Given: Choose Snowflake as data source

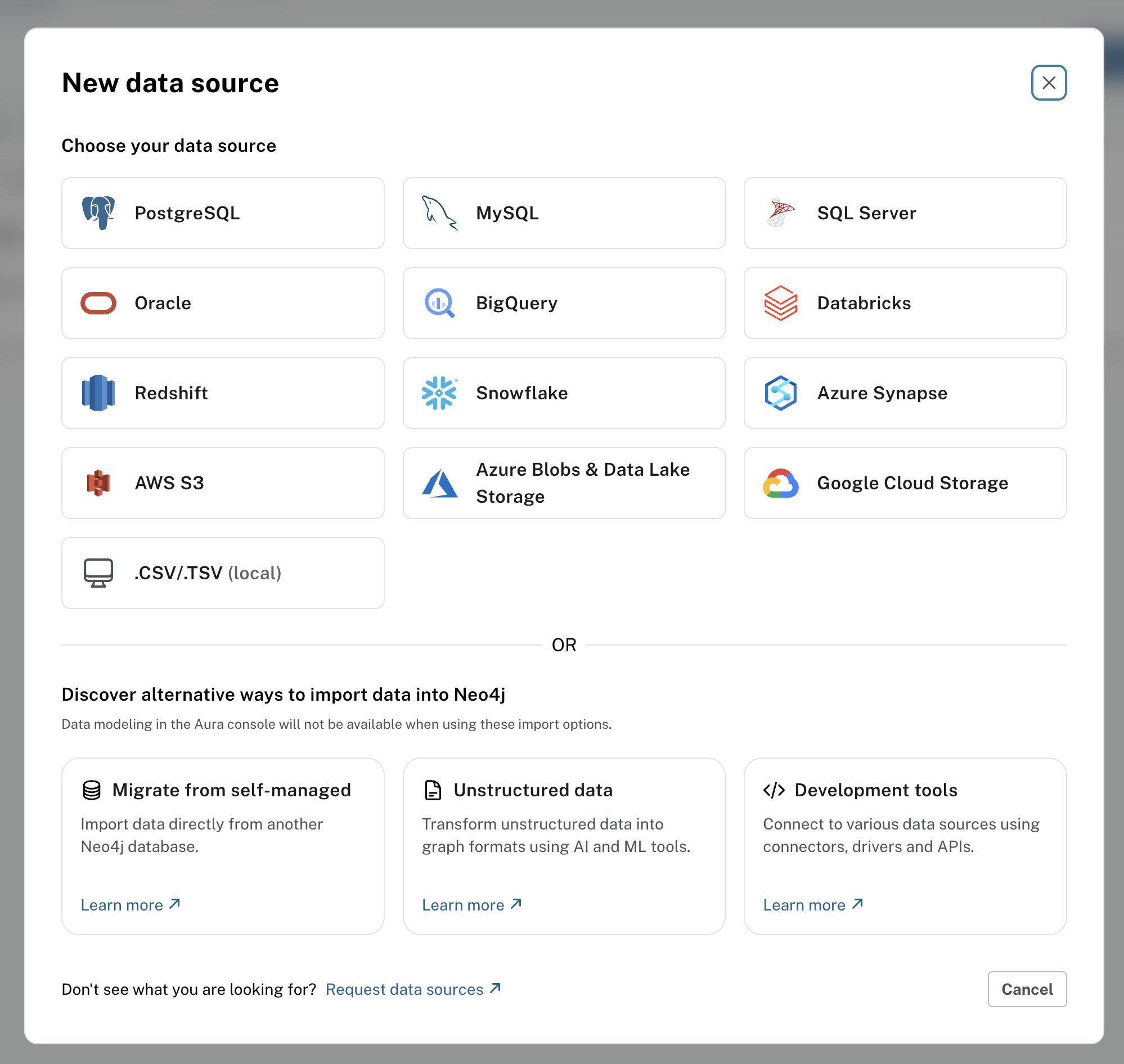Looking at the screenshot, I should point(564,393).
